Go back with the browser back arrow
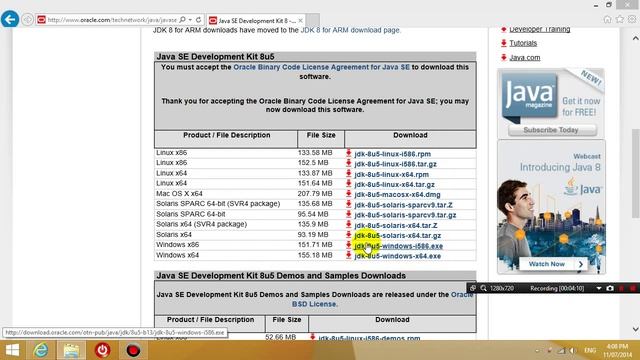 point(10,19)
